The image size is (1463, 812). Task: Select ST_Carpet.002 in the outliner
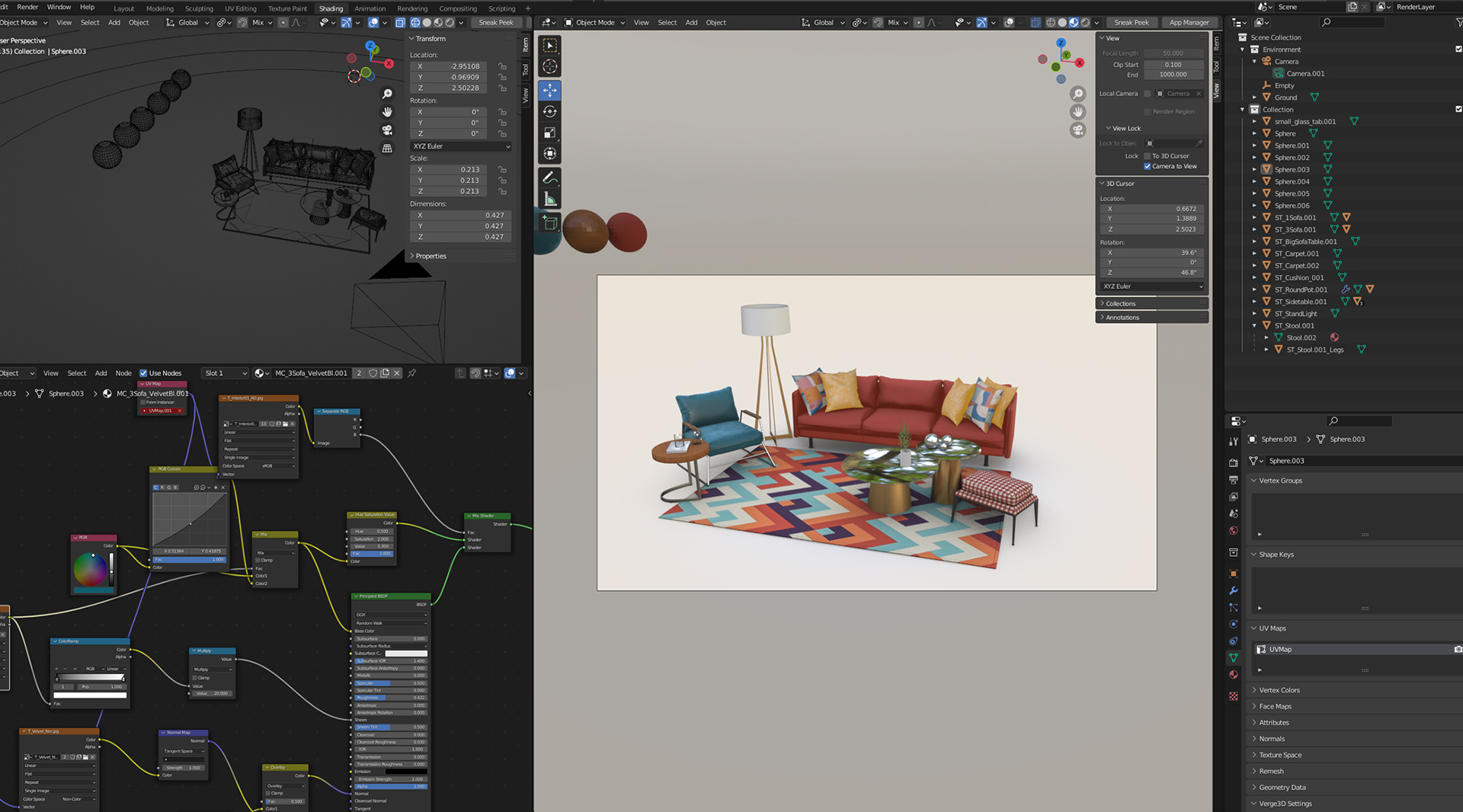[1296, 266]
